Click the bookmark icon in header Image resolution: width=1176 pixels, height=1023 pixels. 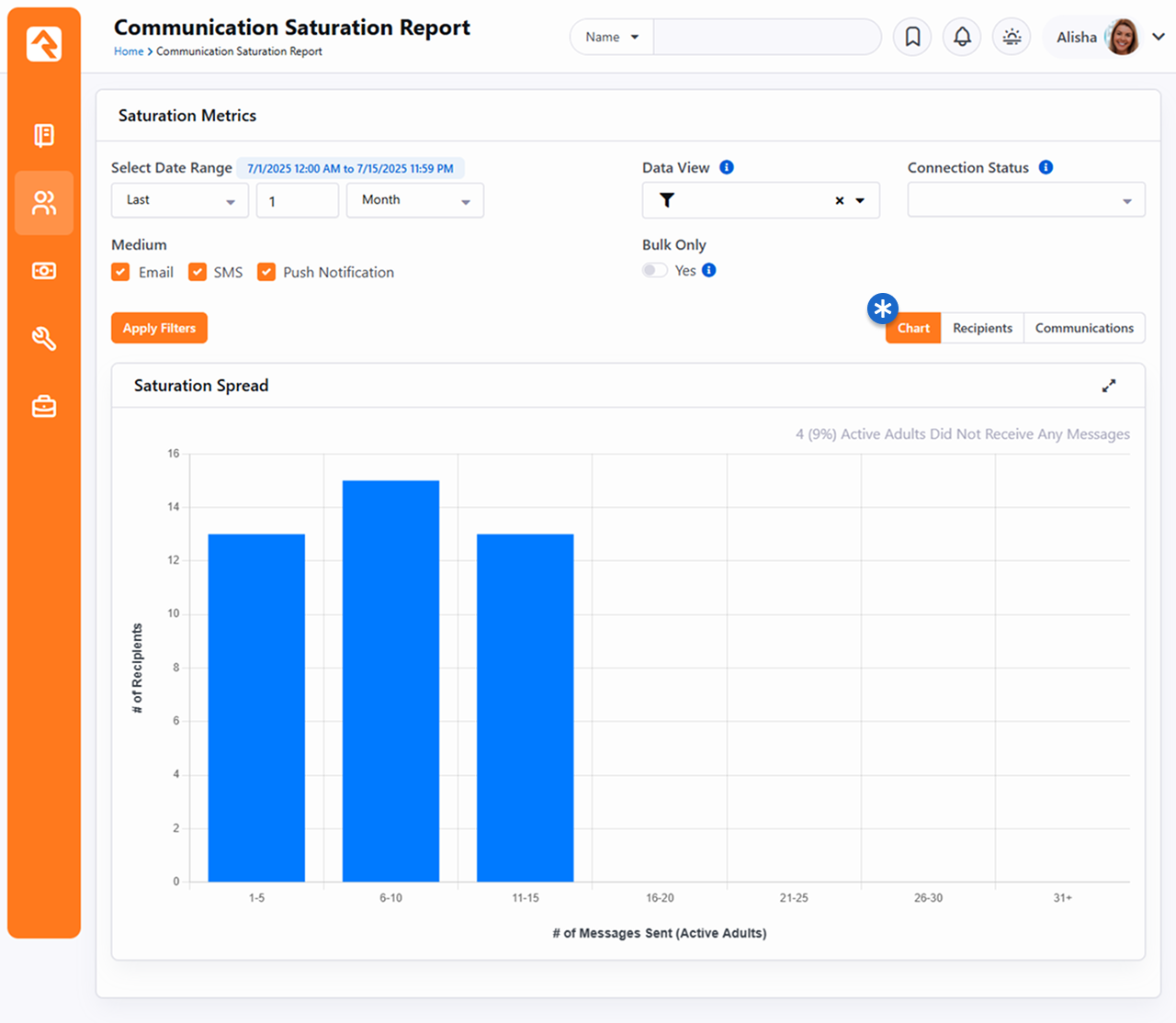(x=912, y=37)
